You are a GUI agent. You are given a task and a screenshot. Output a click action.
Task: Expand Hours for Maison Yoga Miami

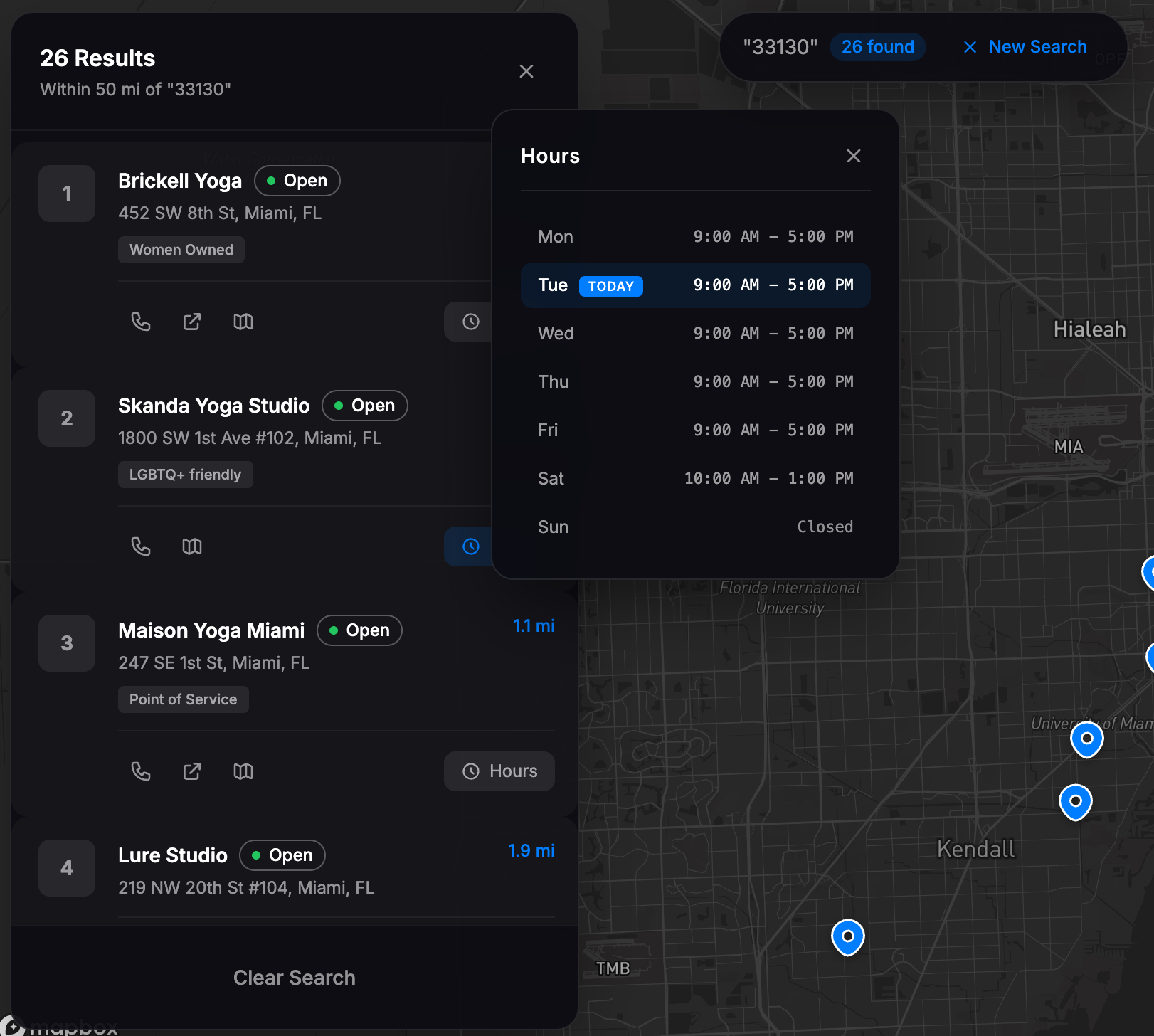click(x=499, y=771)
